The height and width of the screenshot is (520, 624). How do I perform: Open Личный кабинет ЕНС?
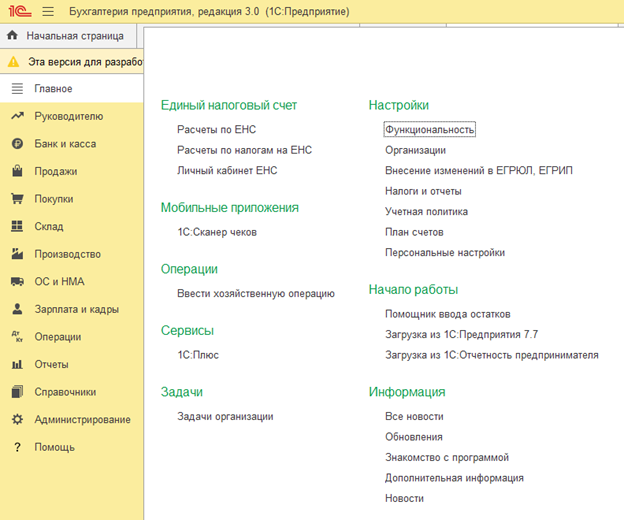227,170
